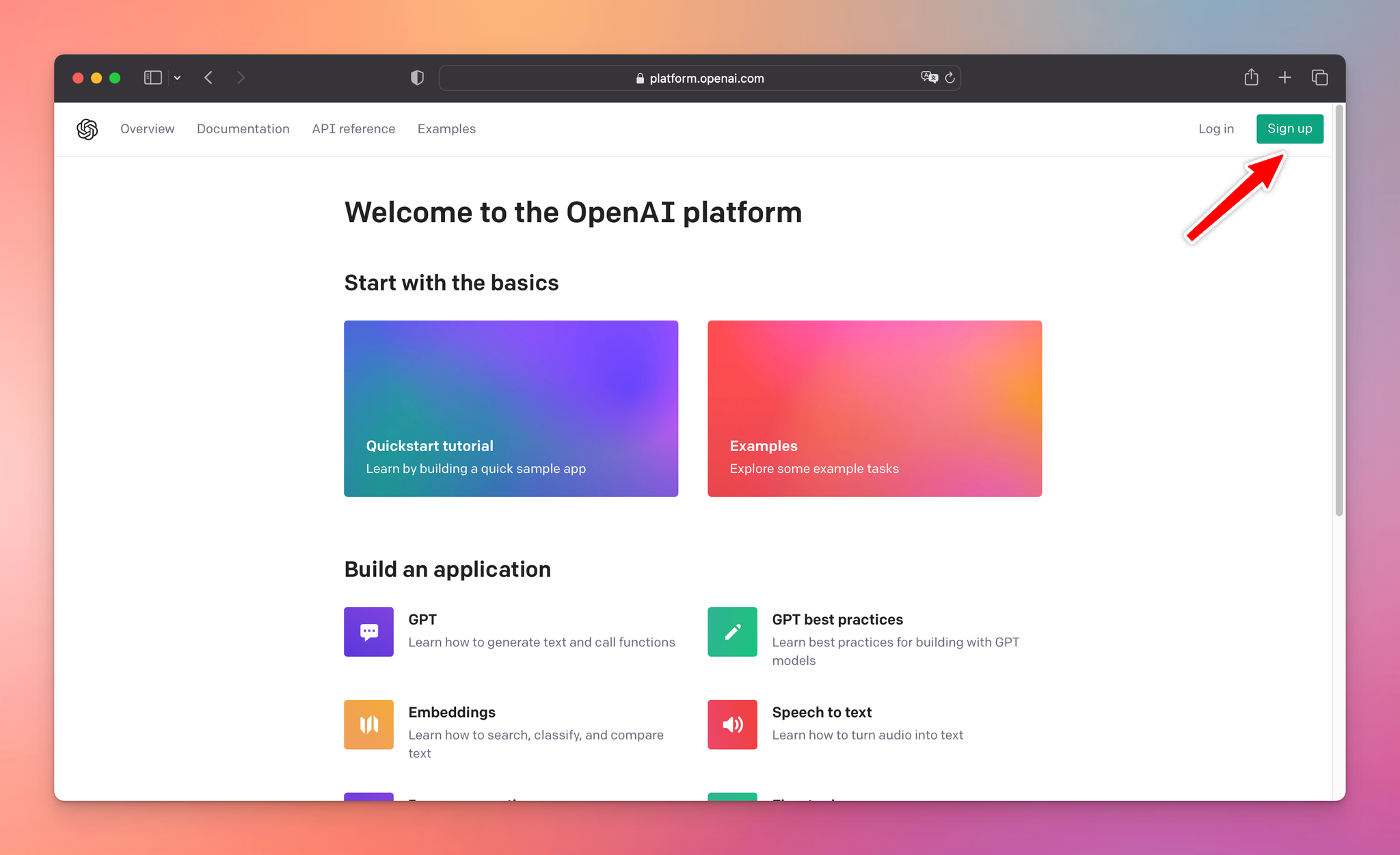This screenshot has height=855, width=1400.
Task: Open the Quickstart tutorial card
Action: pos(511,409)
